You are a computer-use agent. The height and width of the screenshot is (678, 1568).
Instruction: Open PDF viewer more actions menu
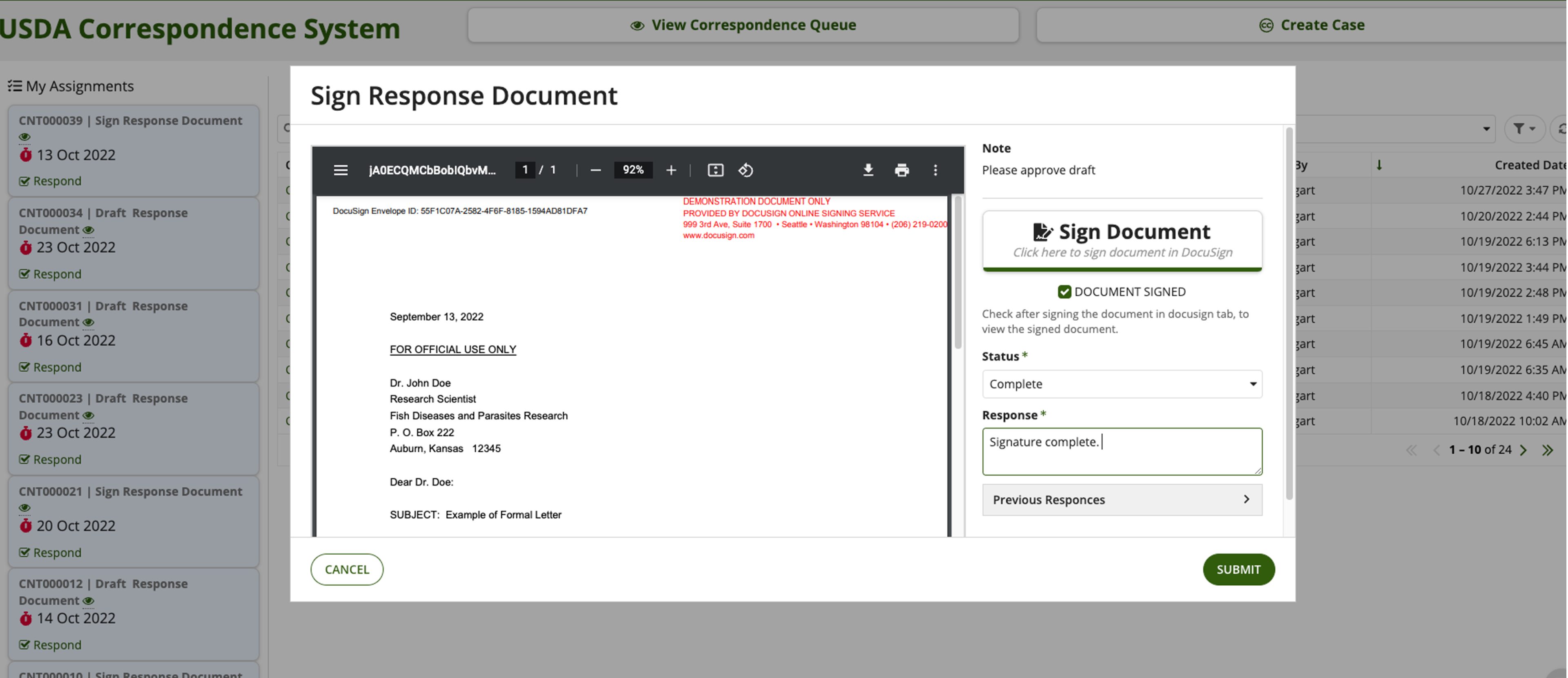click(935, 170)
